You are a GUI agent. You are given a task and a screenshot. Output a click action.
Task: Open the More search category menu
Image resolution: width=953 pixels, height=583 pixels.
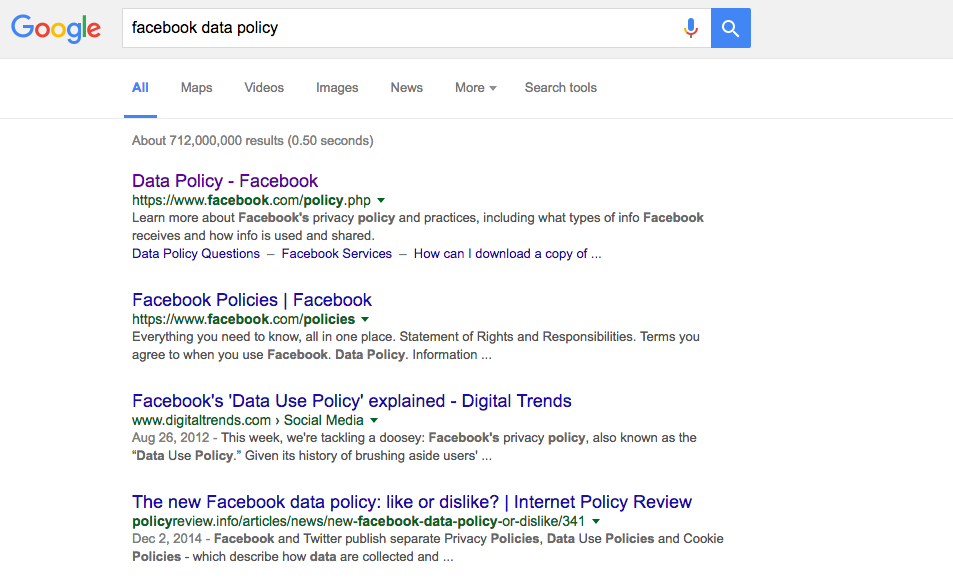pos(475,88)
